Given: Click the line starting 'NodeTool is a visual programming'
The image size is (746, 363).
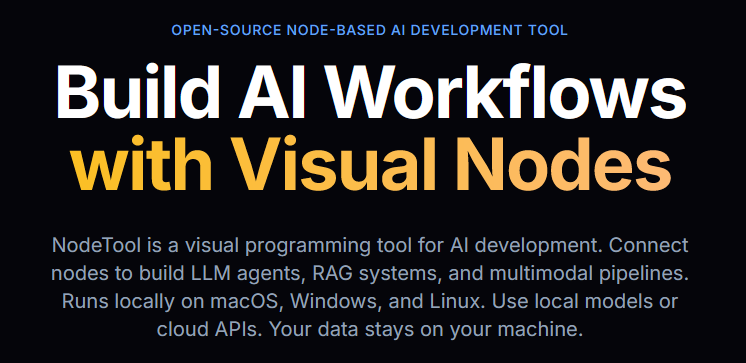Looking at the screenshot, I should coord(370,246).
